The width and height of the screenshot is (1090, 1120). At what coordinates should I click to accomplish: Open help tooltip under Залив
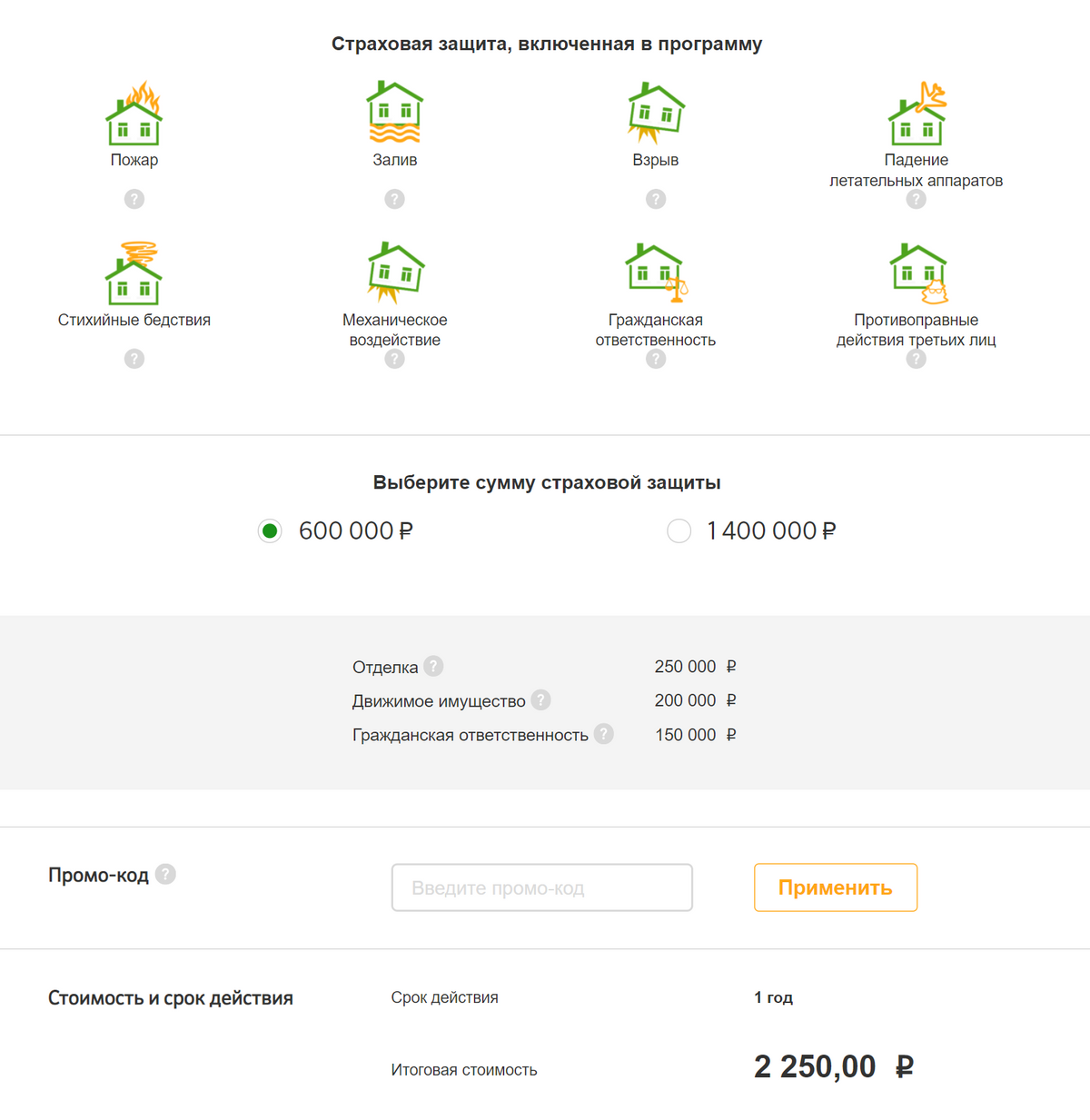(x=394, y=199)
